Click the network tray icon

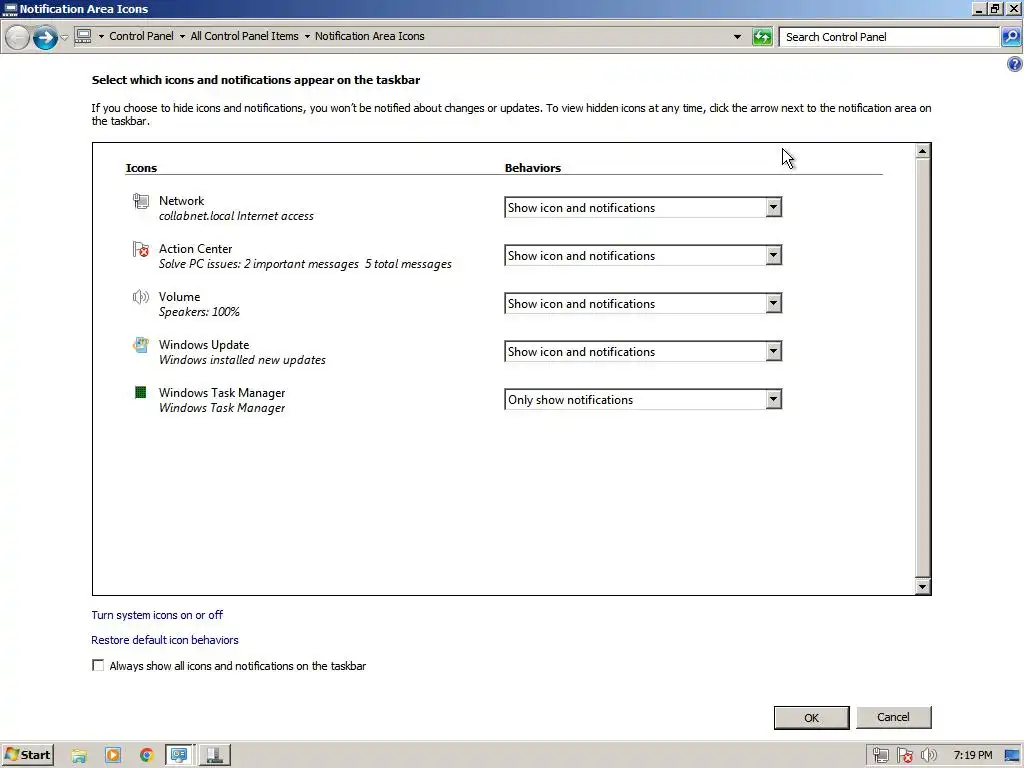click(x=881, y=756)
